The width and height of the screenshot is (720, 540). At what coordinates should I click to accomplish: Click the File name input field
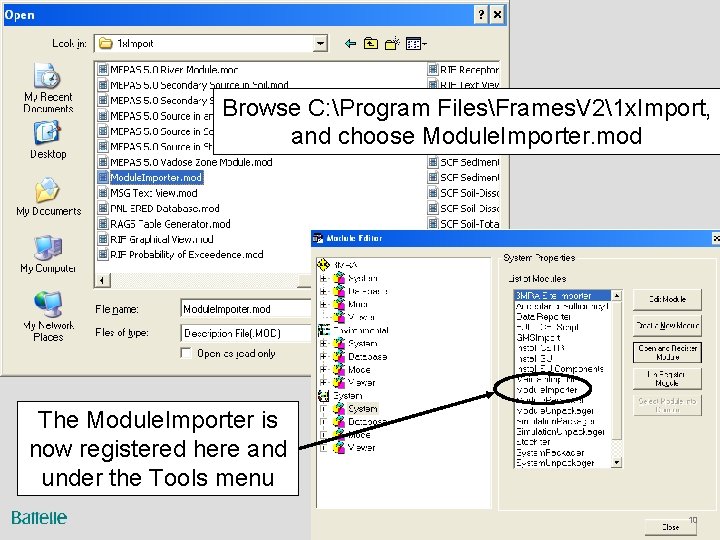tap(246, 309)
